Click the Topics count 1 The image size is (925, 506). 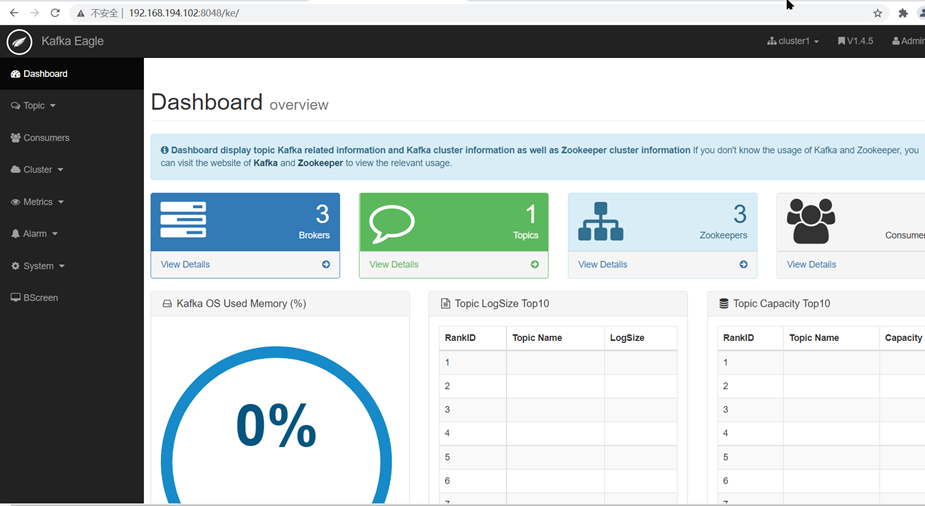coord(531,214)
